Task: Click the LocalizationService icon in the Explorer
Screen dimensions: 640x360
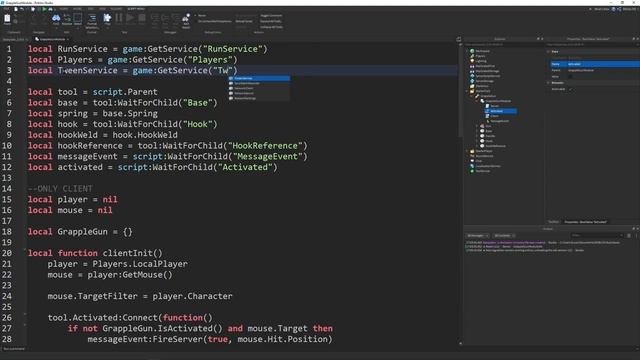Action: (x=472, y=166)
